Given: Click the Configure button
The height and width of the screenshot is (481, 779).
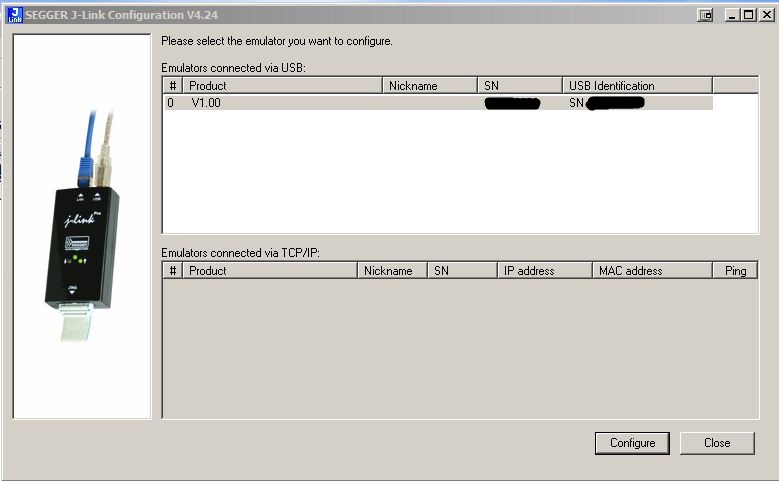Looking at the screenshot, I should [x=632, y=443].
